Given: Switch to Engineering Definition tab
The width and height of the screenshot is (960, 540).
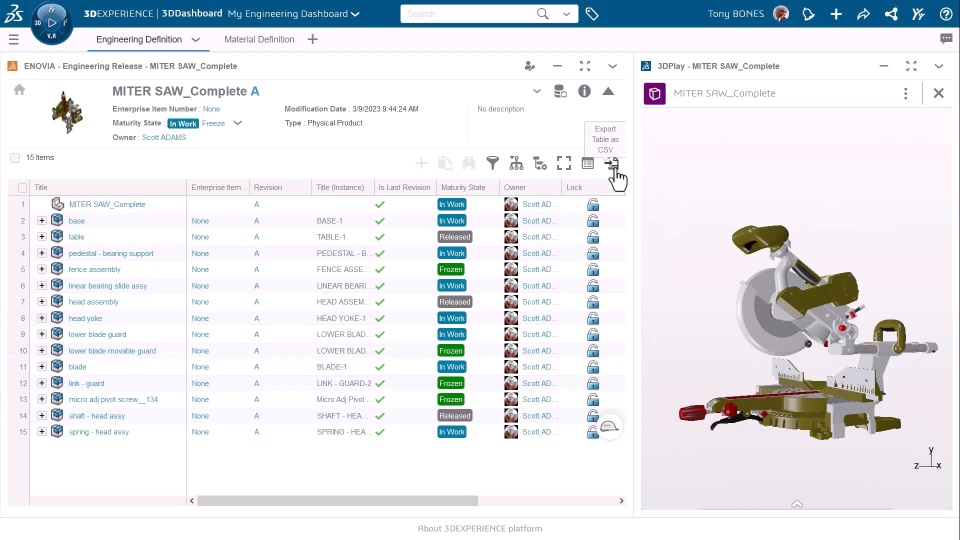Looking at the screenshot, I should 139,39.
